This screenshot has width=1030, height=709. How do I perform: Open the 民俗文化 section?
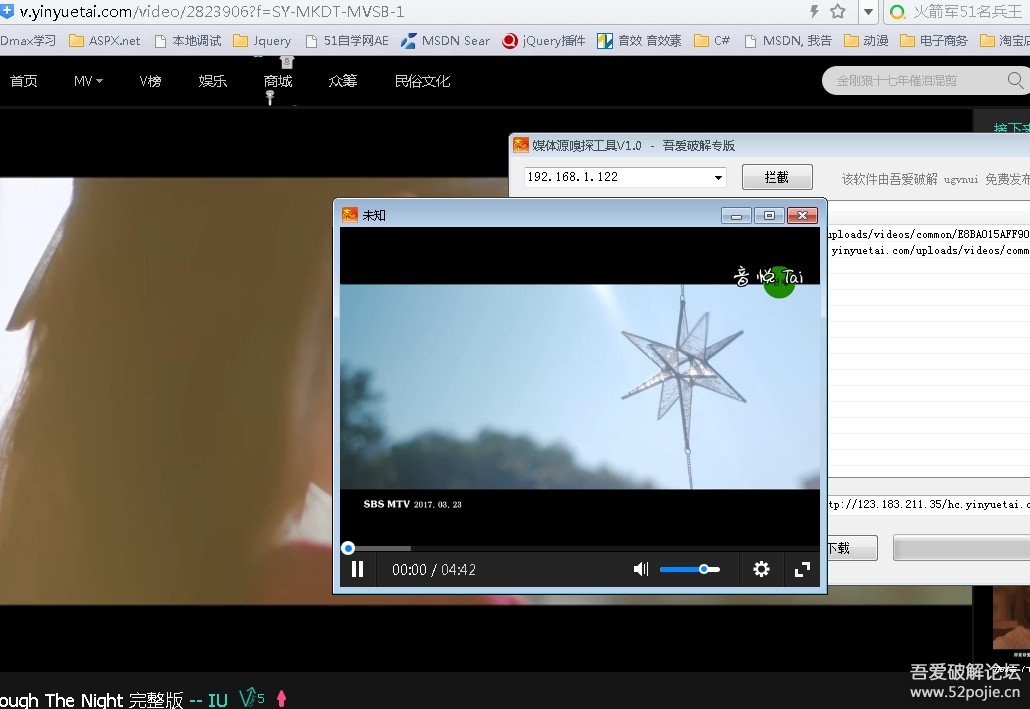[x=422, y=81]
